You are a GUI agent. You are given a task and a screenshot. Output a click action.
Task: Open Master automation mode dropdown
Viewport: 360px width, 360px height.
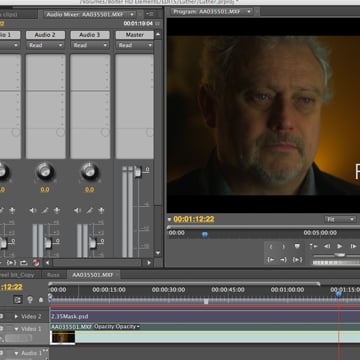coord(134,45)
